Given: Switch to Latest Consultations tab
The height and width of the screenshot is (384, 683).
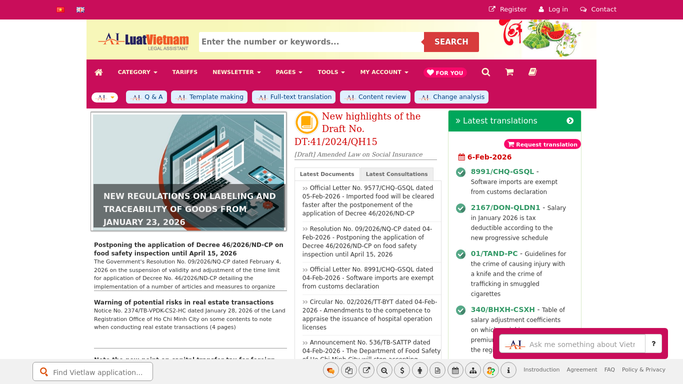Looking at the screenshot, I should click(x=396, y=174).
